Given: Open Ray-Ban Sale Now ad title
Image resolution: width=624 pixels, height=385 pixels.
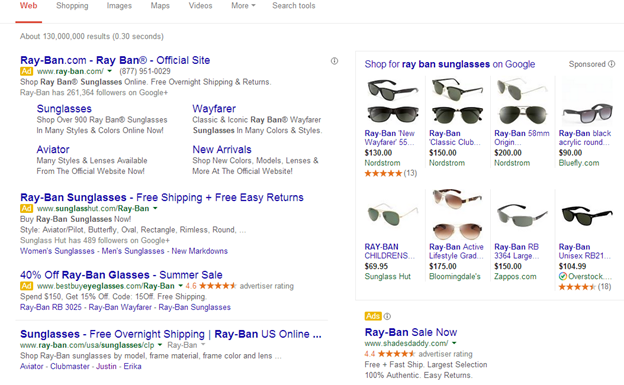Looking at the screenshot, I should 411,332.
